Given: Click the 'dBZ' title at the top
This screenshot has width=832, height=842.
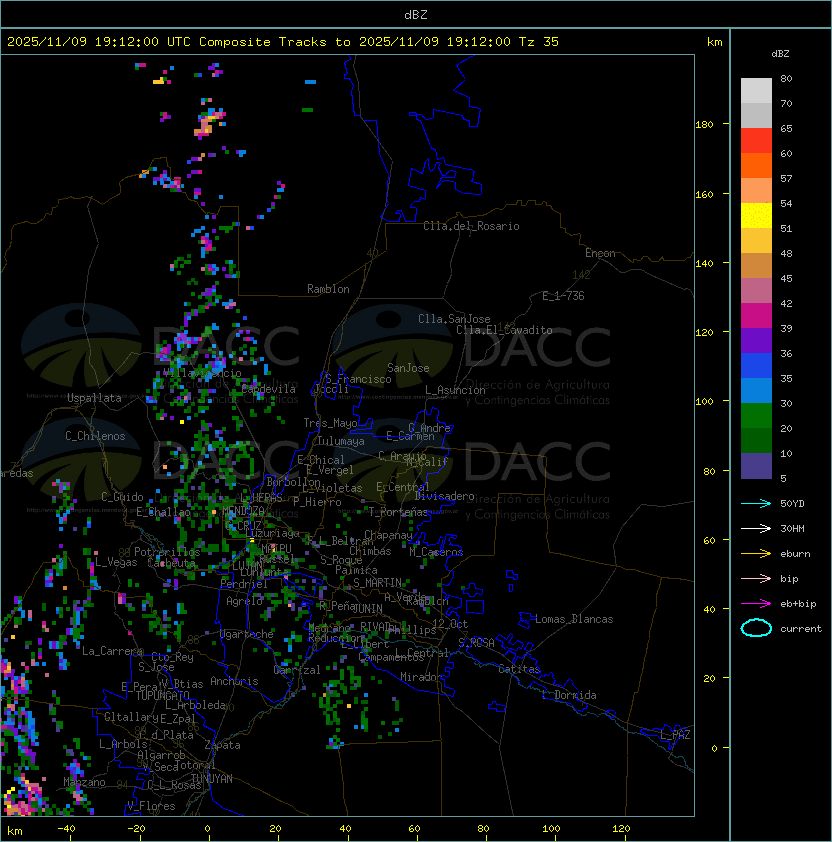Looking at the screenshot, I should [x=416, y=15].
